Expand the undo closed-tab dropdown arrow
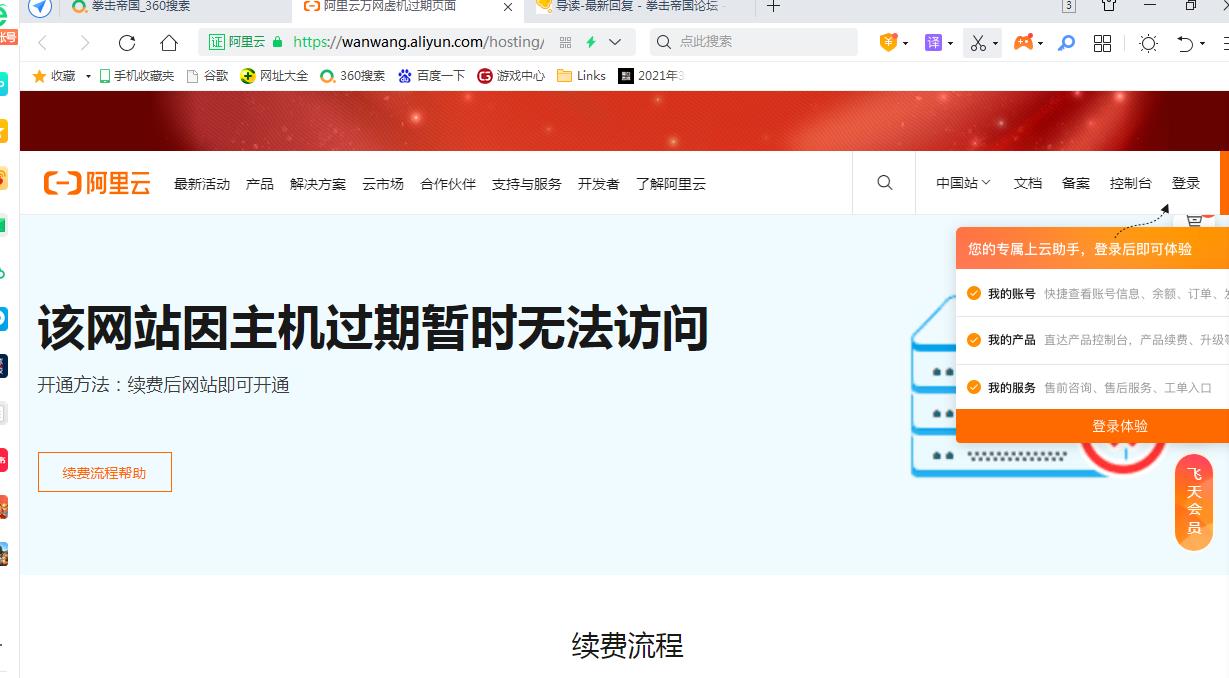The width and height of the screenshot is (1229, 678). [x=1202, y=44]
